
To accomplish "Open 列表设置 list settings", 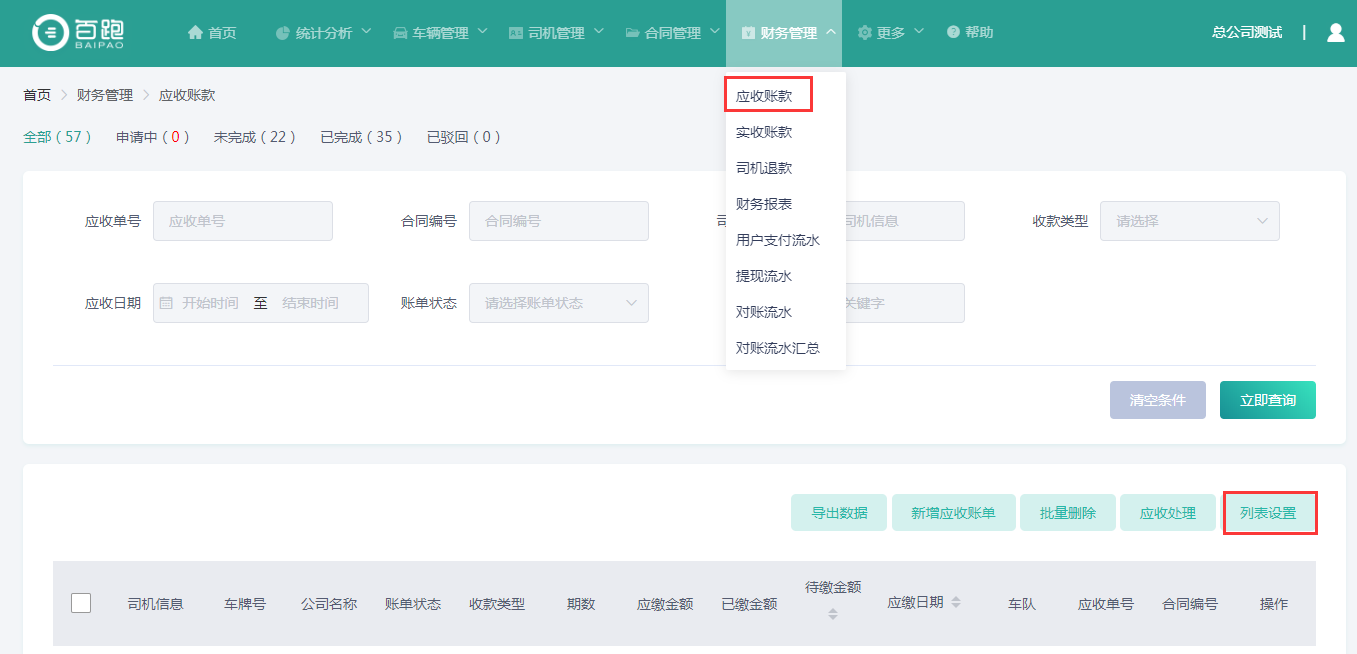I will coord(1268,513).
